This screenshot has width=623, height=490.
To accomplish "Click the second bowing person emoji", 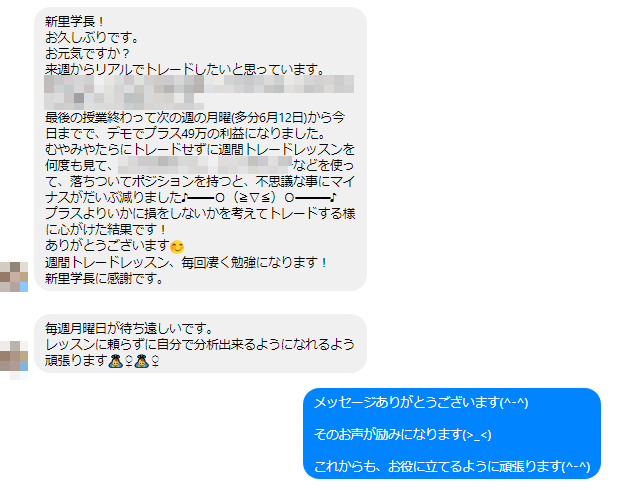I will (x=141, y=361).
